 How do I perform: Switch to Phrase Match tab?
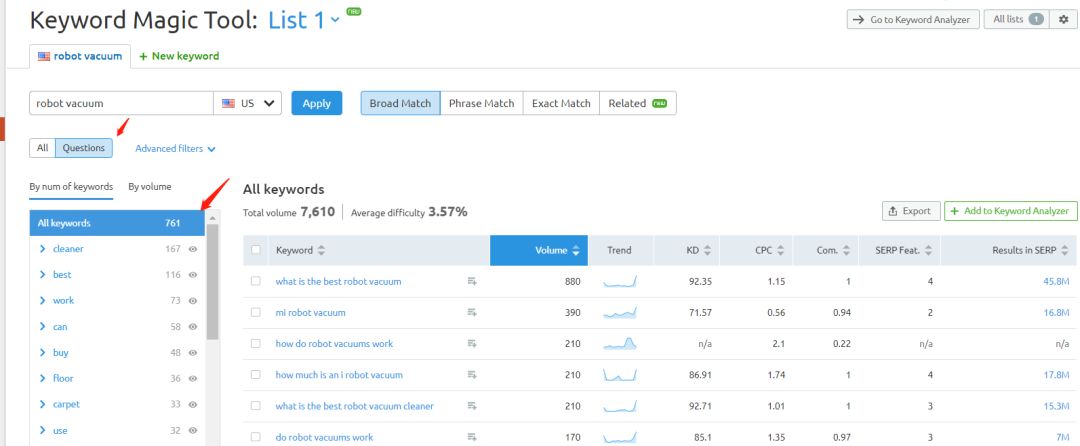pyautogui.click(x=480, y=103)
